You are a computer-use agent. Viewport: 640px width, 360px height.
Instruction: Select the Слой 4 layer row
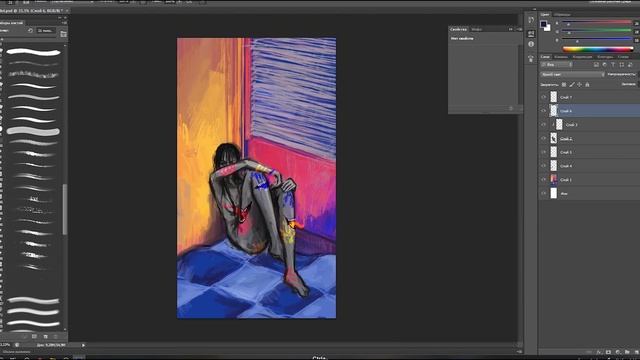coord(589,166)
